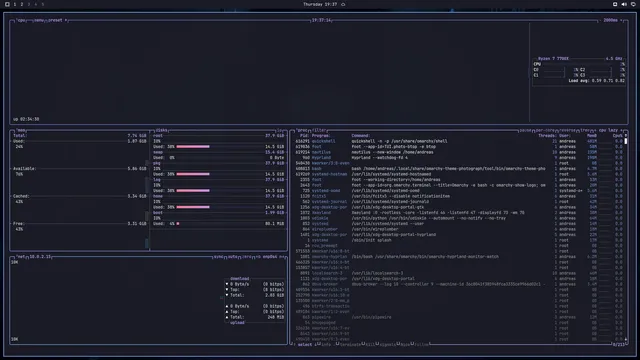Select the localsearch-3 process row
This screenshot has width=640, height=360.
(459, 273)
